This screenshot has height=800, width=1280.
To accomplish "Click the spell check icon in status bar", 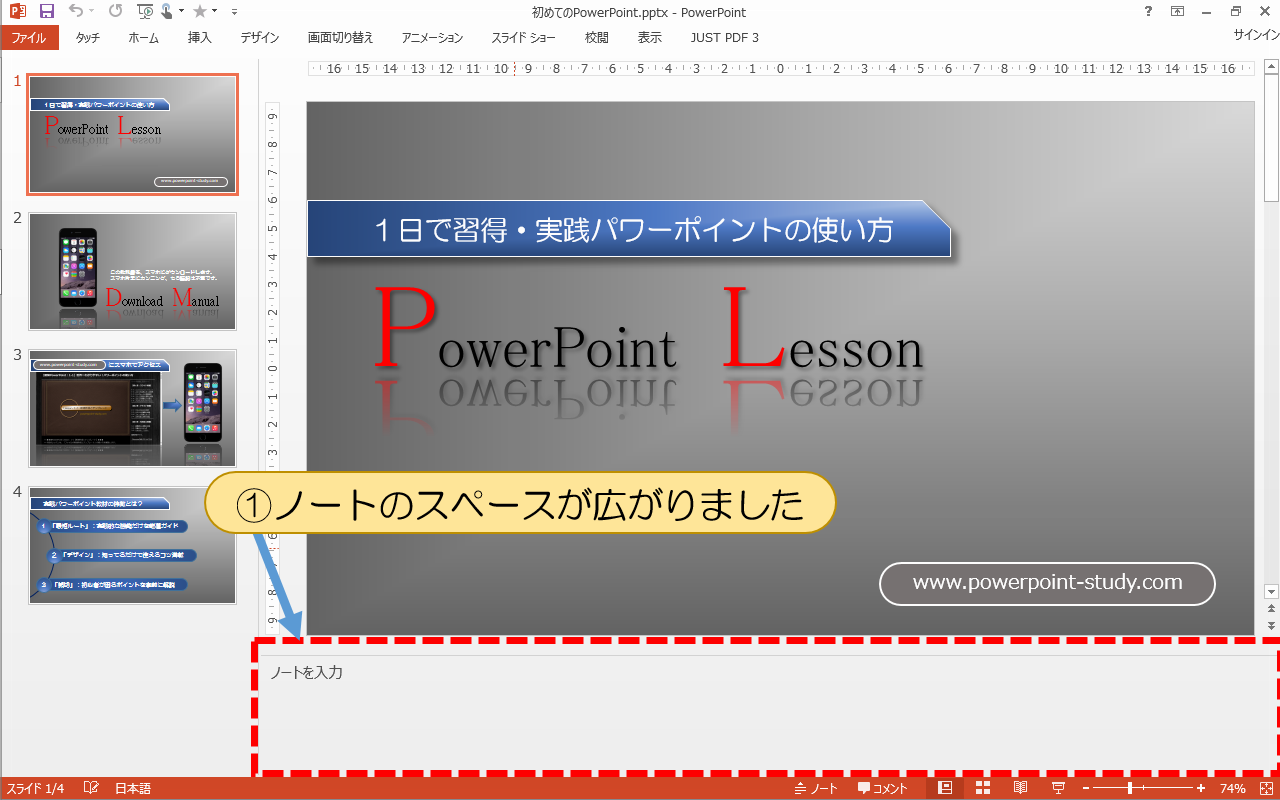I will click(92, 789).
